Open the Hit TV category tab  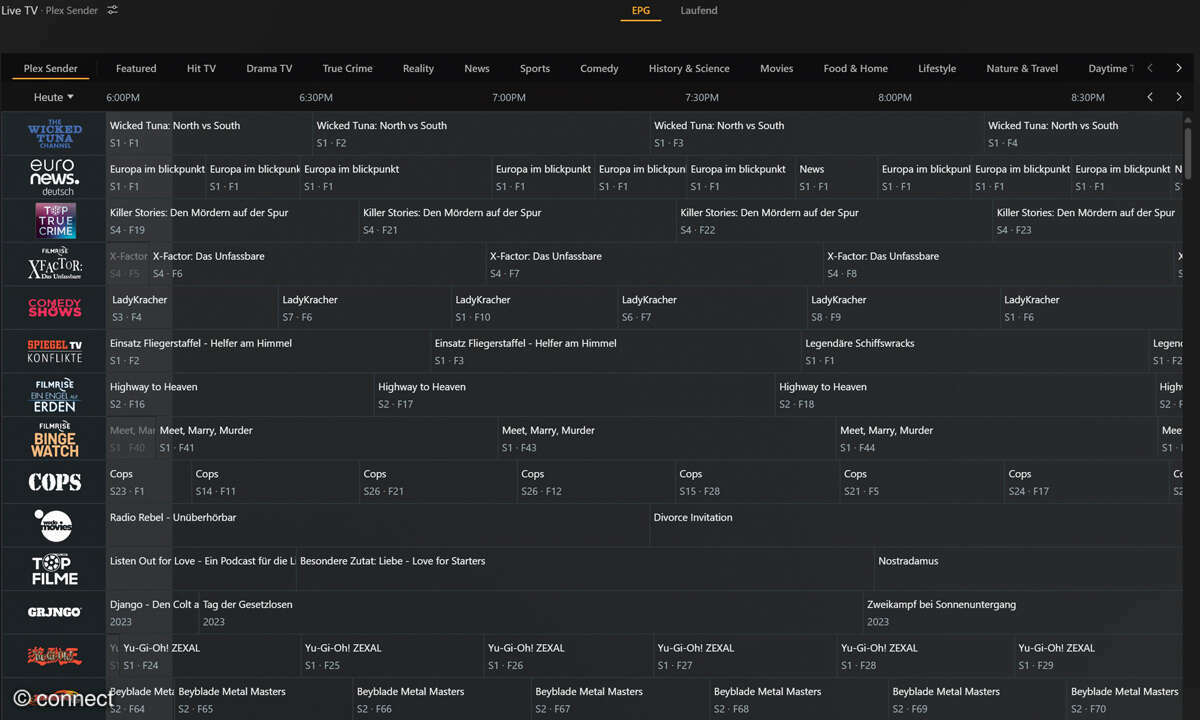click(201, 69)
